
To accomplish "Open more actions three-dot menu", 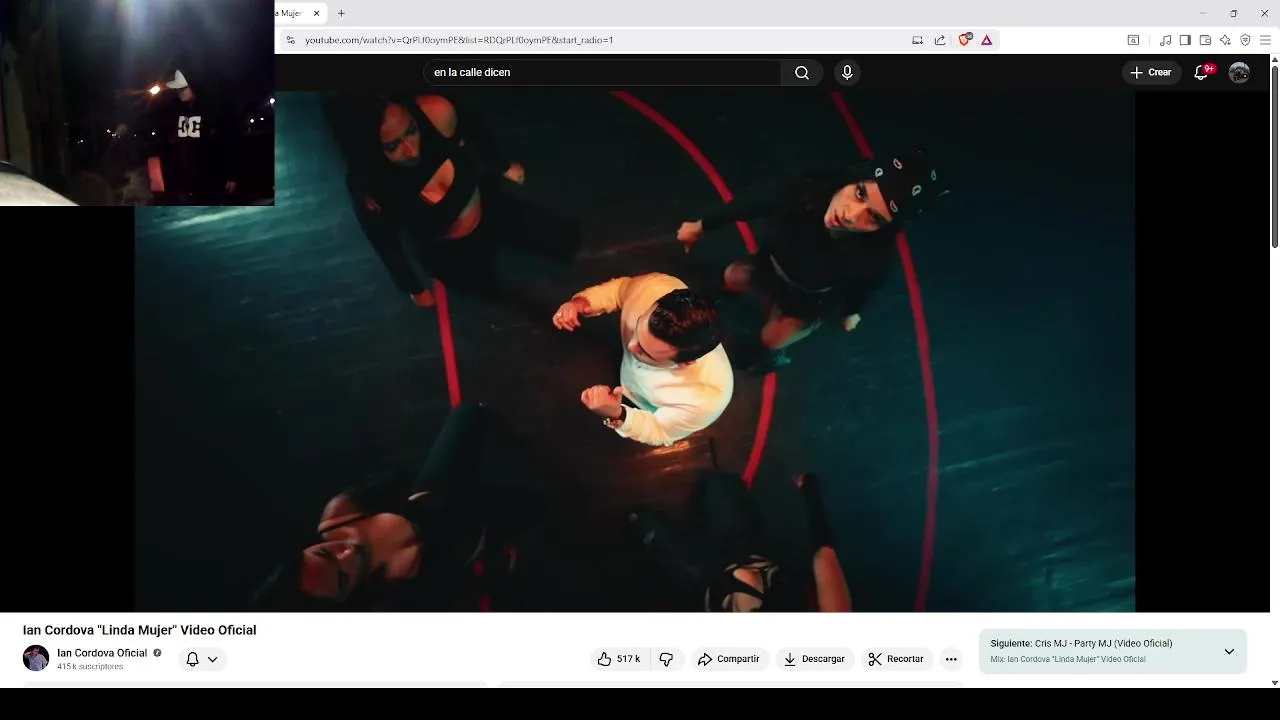I will [951, 659].
